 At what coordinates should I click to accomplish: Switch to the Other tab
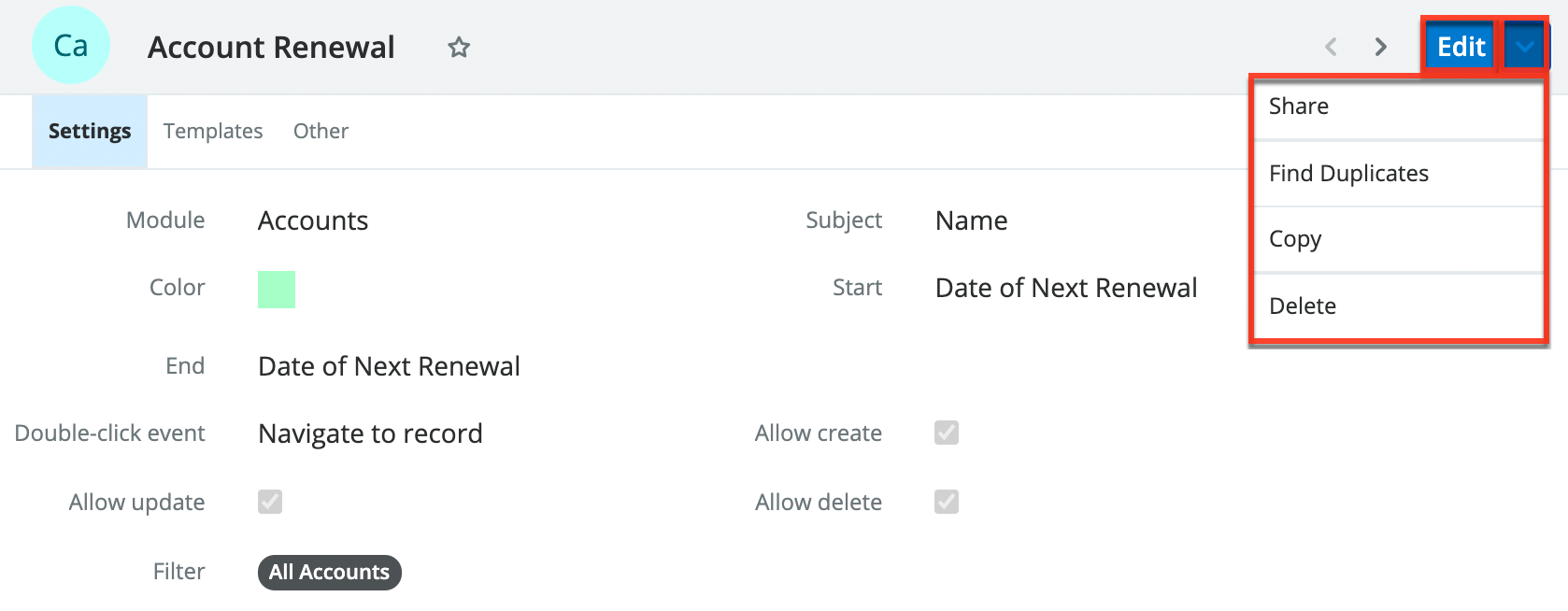[x=321, y=131]
